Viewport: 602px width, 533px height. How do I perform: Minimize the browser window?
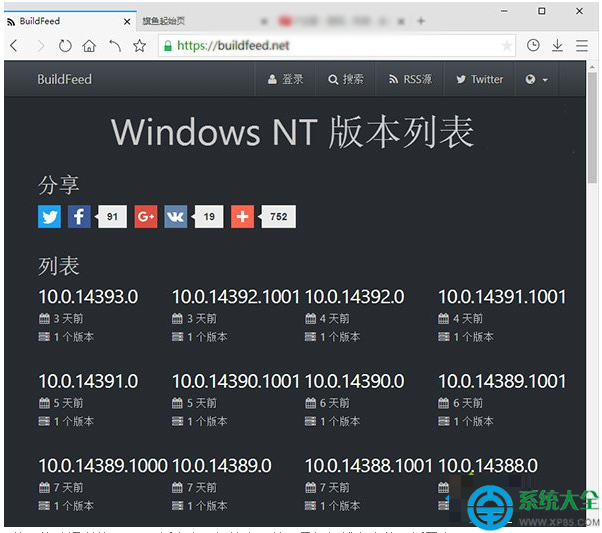click(504, 11)
